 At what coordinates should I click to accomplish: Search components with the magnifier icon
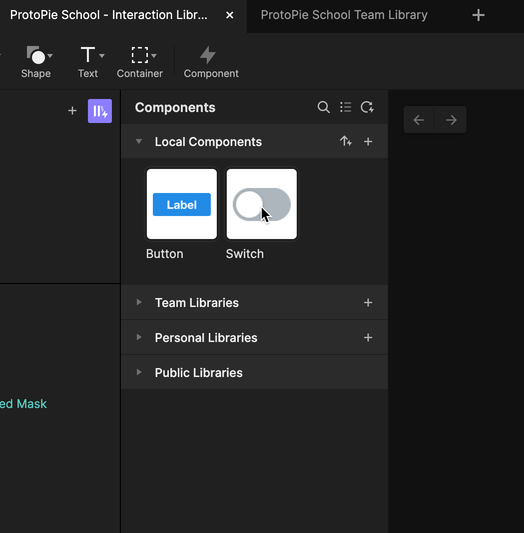click(323, 107)
